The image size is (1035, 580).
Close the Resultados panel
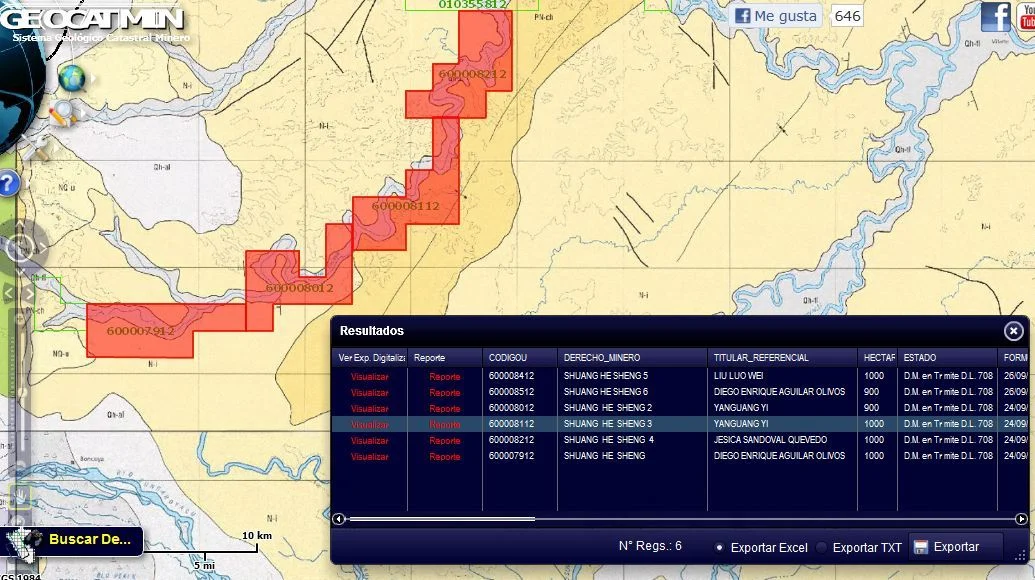coord(1014,331)
